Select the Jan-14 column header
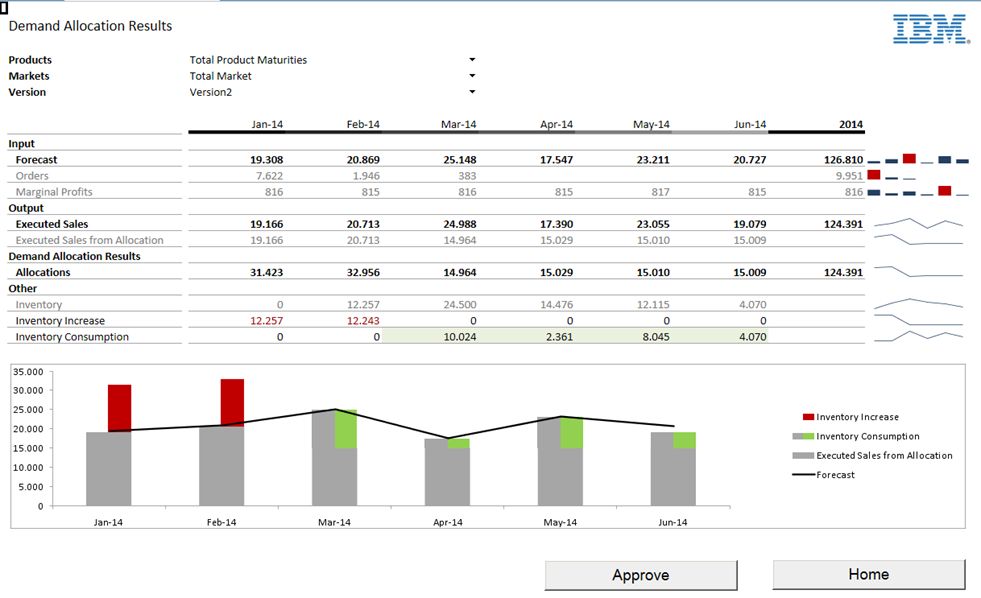 [x=267, y=124]
